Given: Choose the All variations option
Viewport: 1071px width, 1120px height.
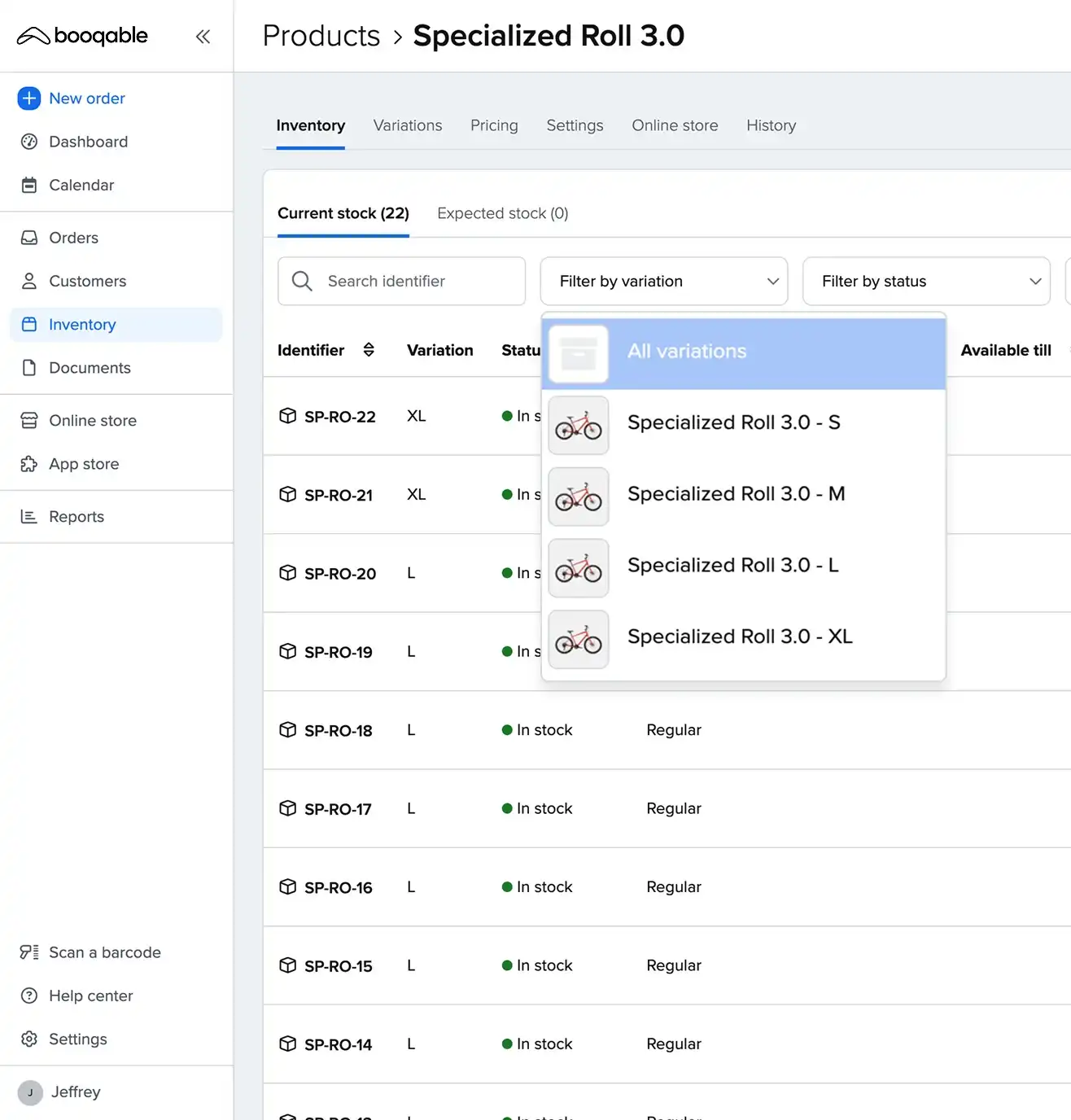Looking at the screenshot, I should coord(687,352).
